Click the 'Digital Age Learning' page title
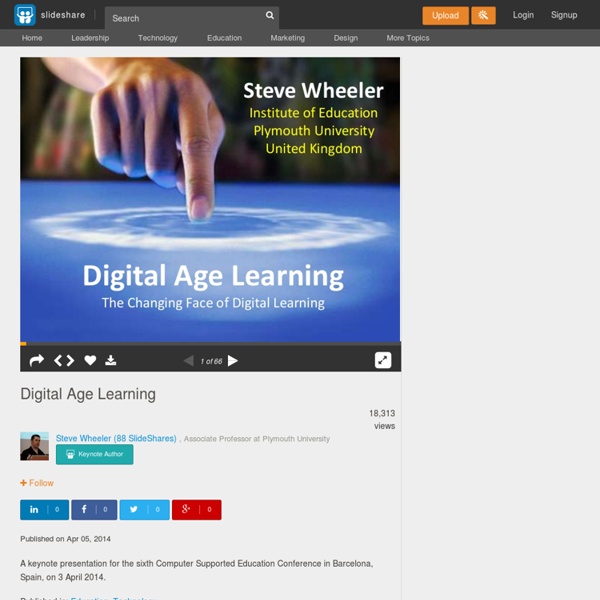 coord(88,394)
